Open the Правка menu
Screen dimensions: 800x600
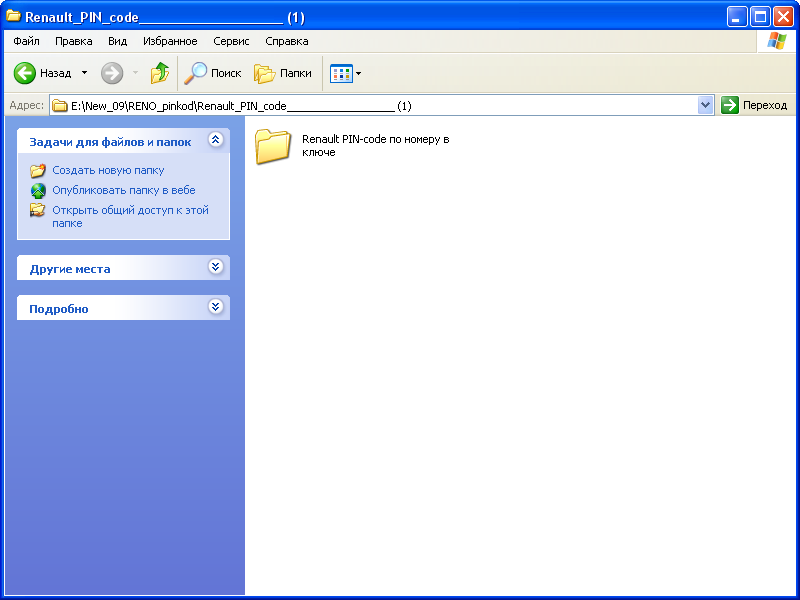73,41
